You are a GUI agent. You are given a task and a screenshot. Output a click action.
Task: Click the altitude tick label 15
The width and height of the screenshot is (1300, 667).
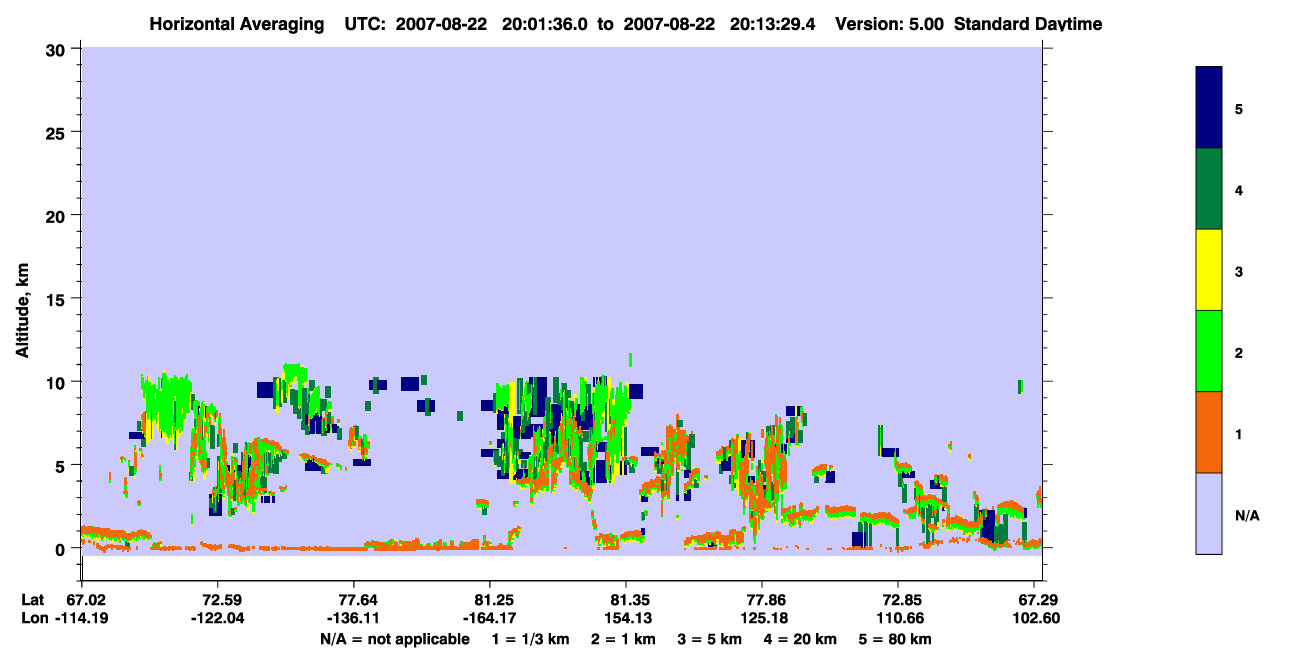tap(58, 298)
